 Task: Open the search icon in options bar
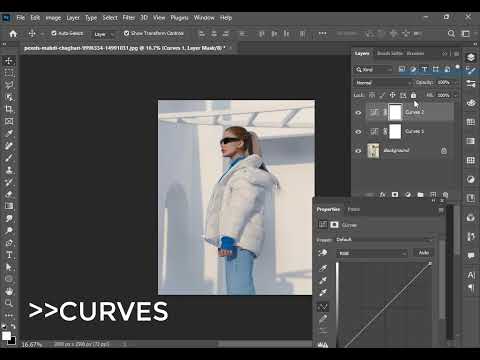click(451, 34)
